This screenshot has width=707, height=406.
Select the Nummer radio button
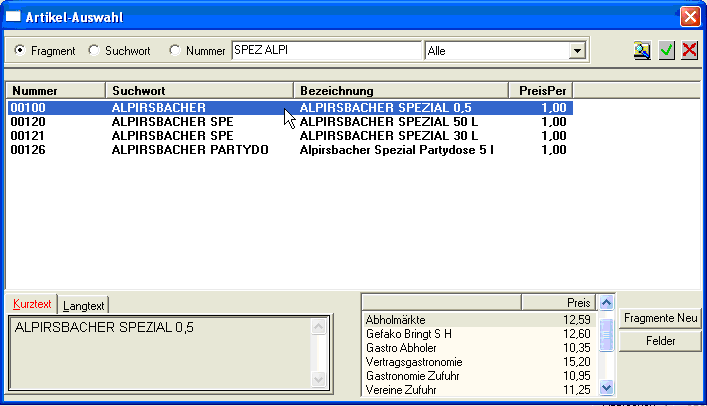pos(176,50)
